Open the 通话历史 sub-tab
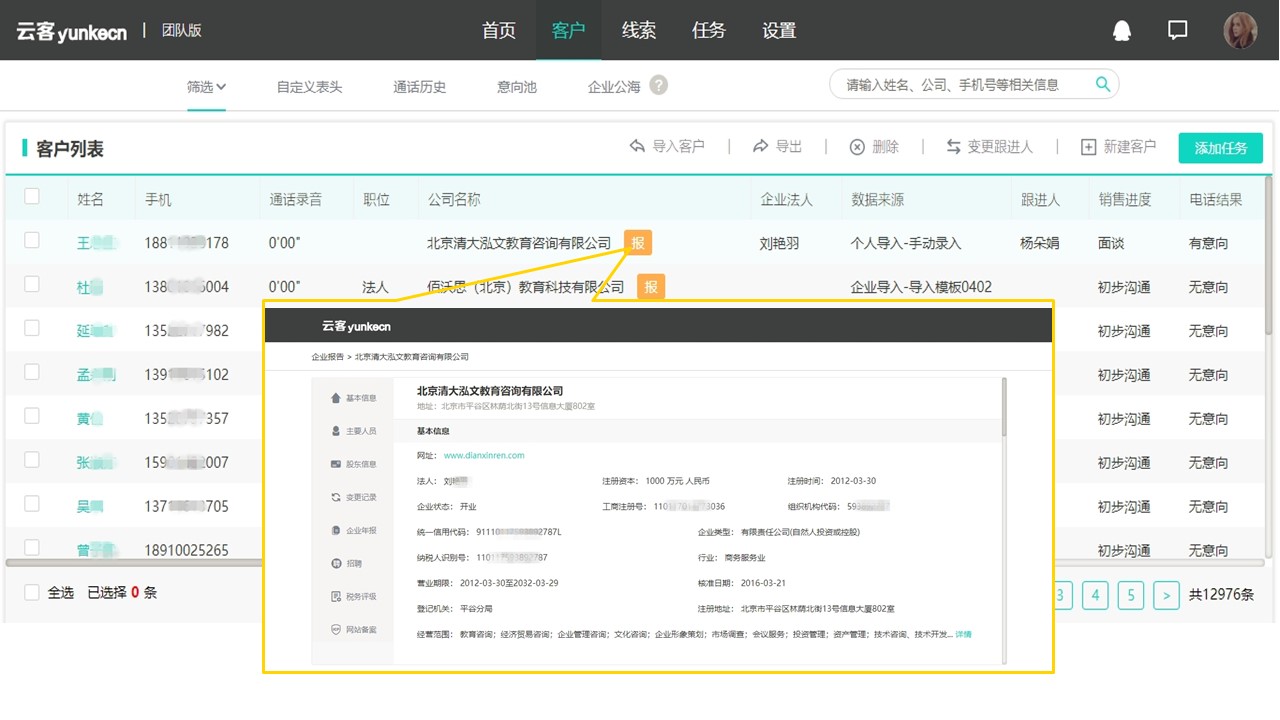This screenshot has height=720, width=1280. tap(420, 87)
